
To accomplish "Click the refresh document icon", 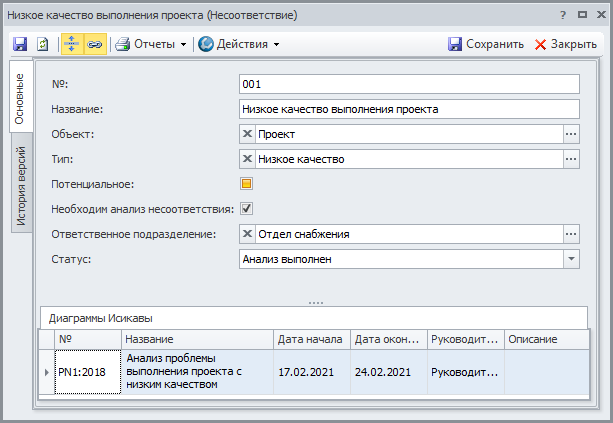I will 43,44.
